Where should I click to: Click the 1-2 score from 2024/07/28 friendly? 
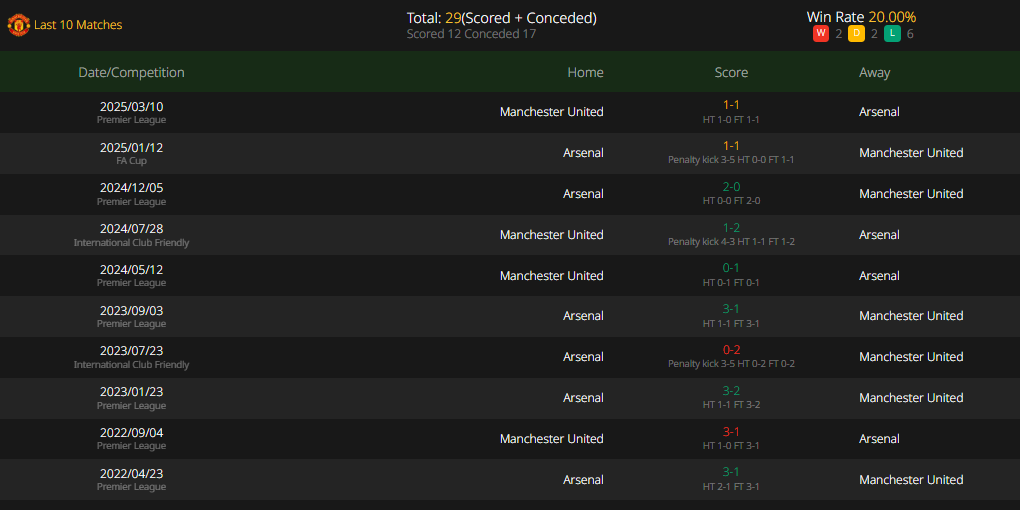pos(731,228)
